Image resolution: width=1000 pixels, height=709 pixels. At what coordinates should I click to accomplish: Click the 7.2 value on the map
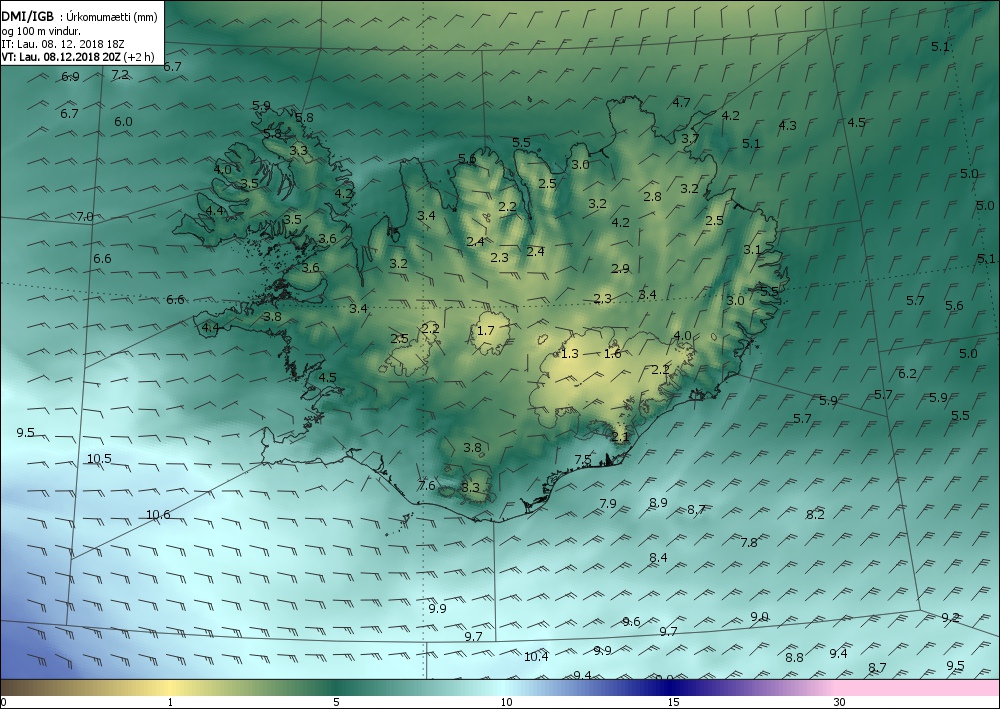tap(120, 75)
